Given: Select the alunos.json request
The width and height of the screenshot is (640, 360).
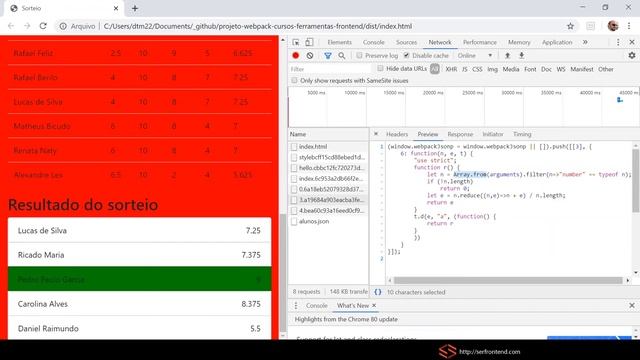Looking at the screenshot, I should (329, 221).
